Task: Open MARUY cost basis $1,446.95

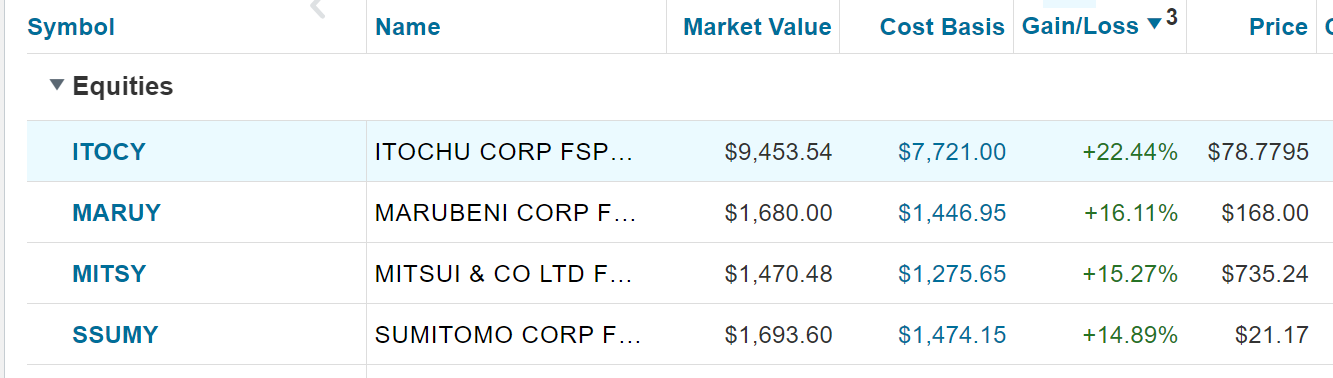Action: [952, 213]
